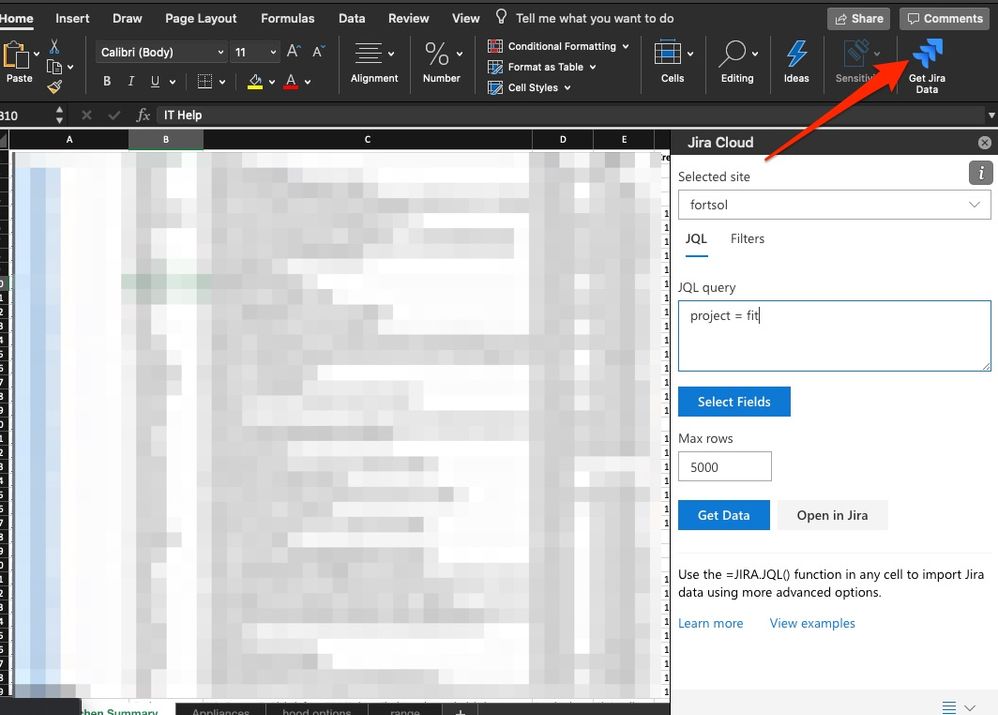
Task: Increase font size with large A icon
Action: [293, 51]
